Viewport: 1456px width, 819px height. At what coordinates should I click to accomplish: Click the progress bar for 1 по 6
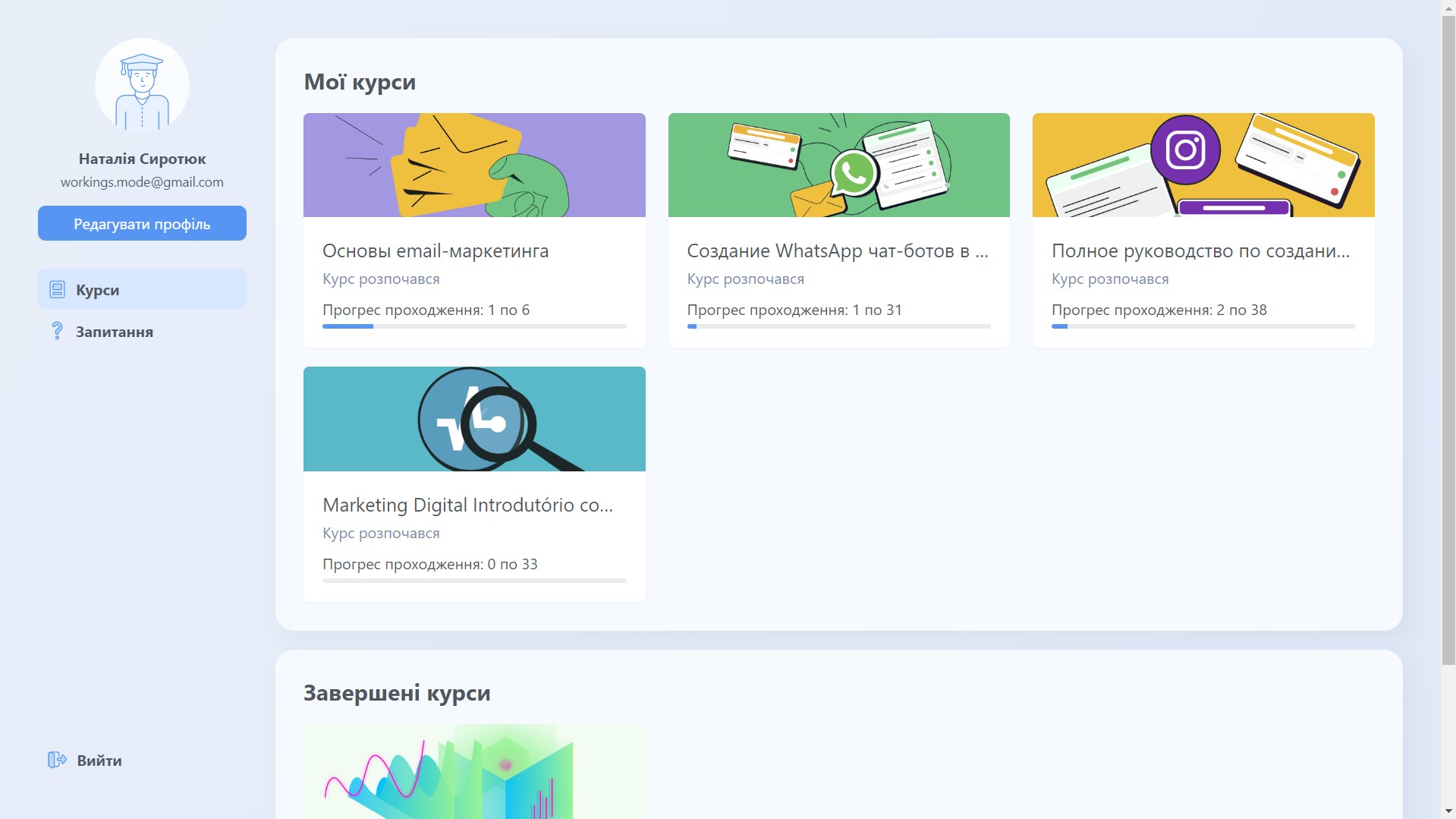coord(474,326)
